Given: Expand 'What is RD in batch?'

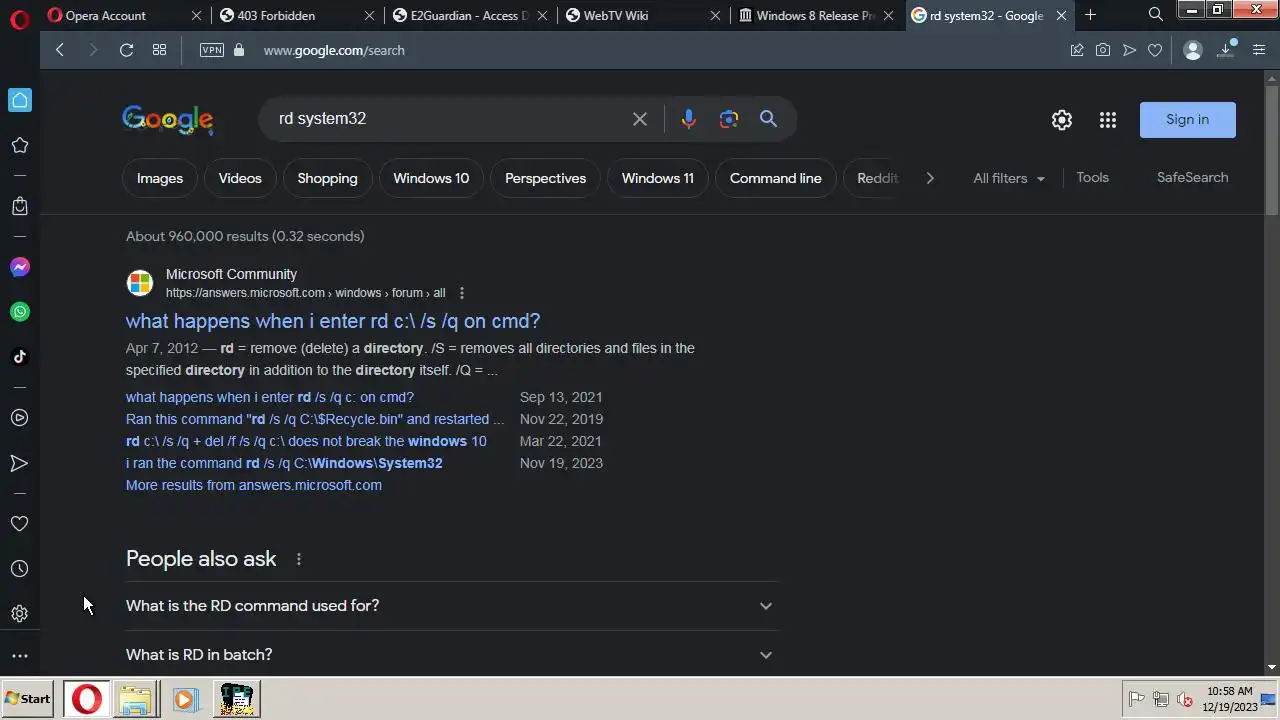Looking at the screenshot, I should coord(451,655).
